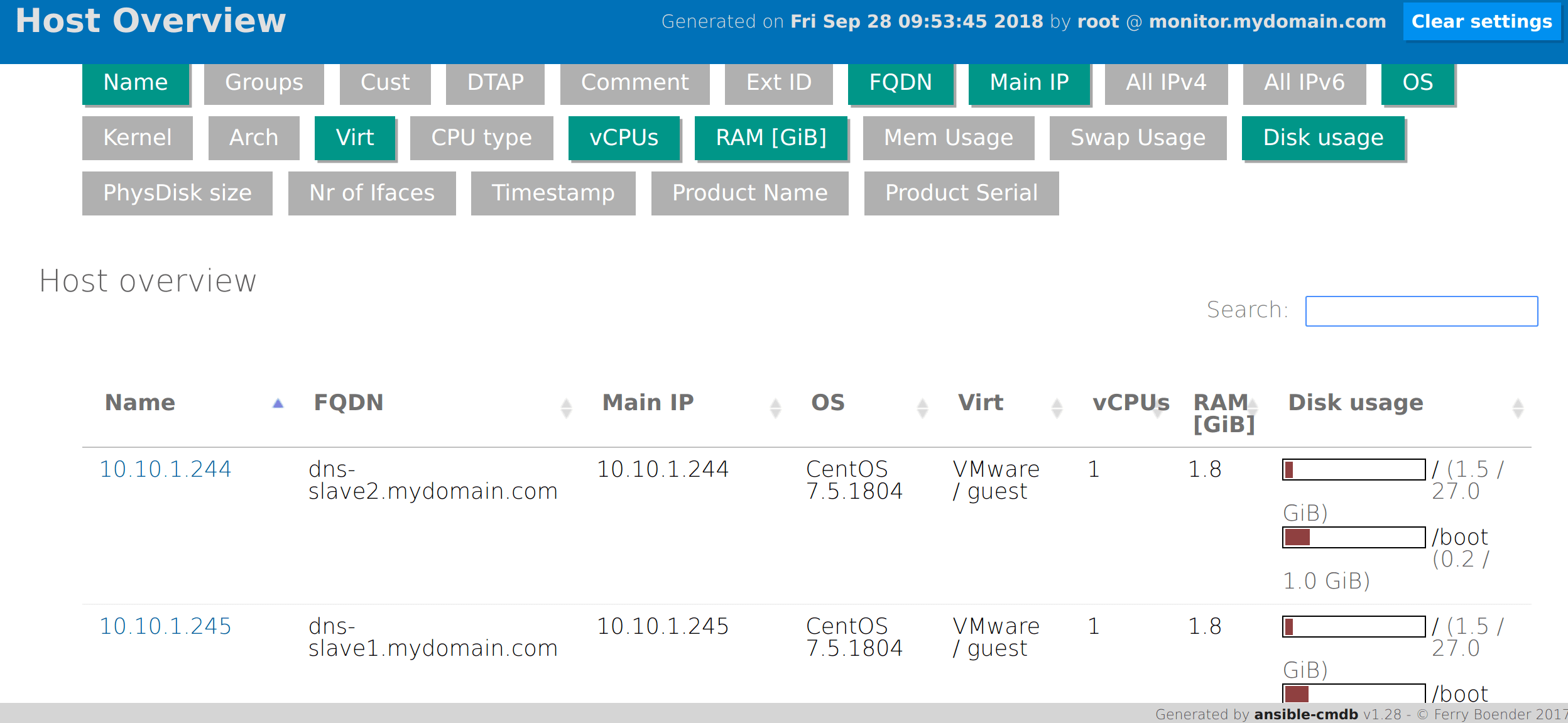Click the /boot disk usage bar of dns-slave2
Viewport: 1568px width, 723px height.
pyautogui.click(x=1353, y=538)
